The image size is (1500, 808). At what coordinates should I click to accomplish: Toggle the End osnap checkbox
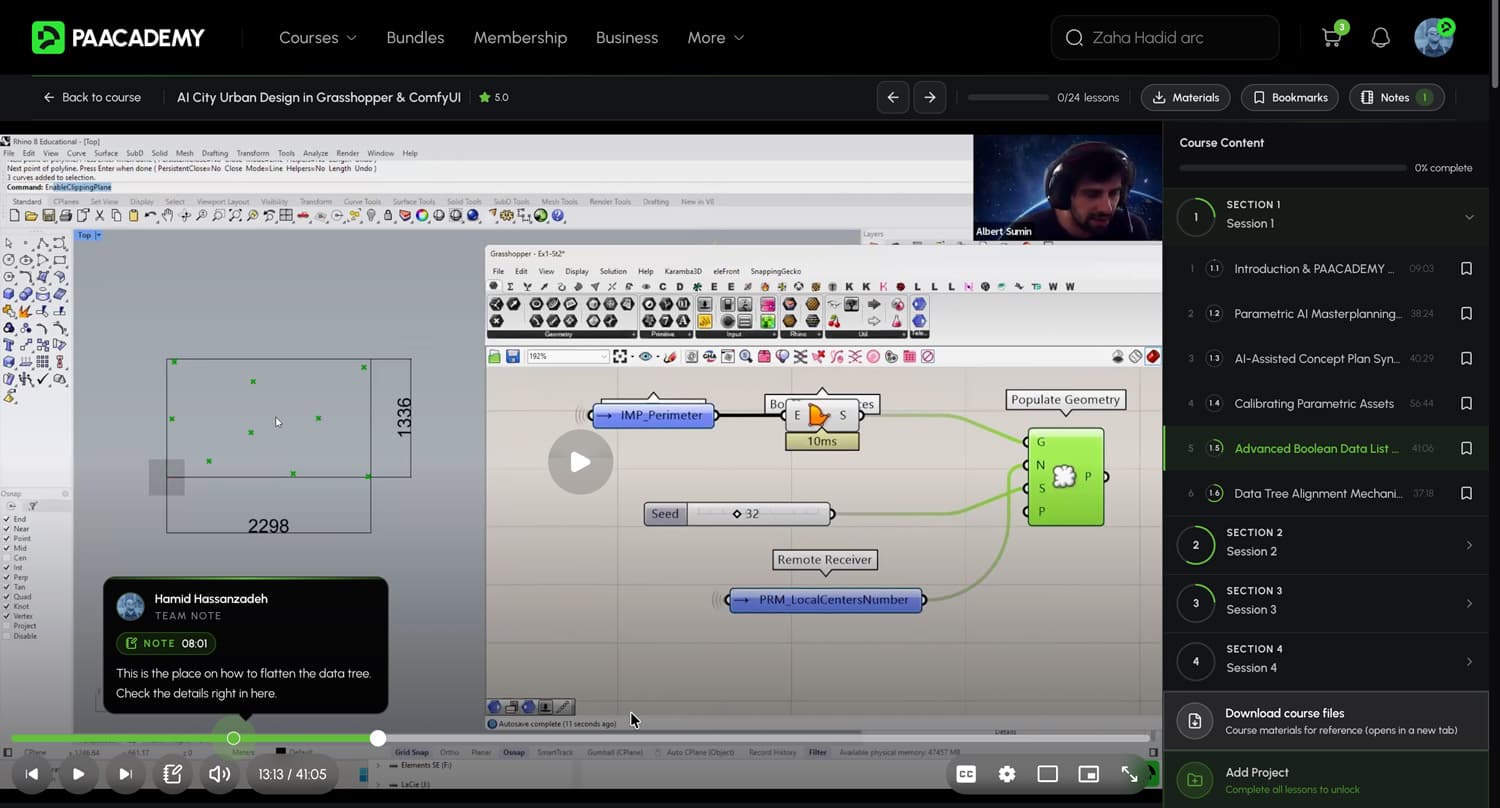coord(7,520)
